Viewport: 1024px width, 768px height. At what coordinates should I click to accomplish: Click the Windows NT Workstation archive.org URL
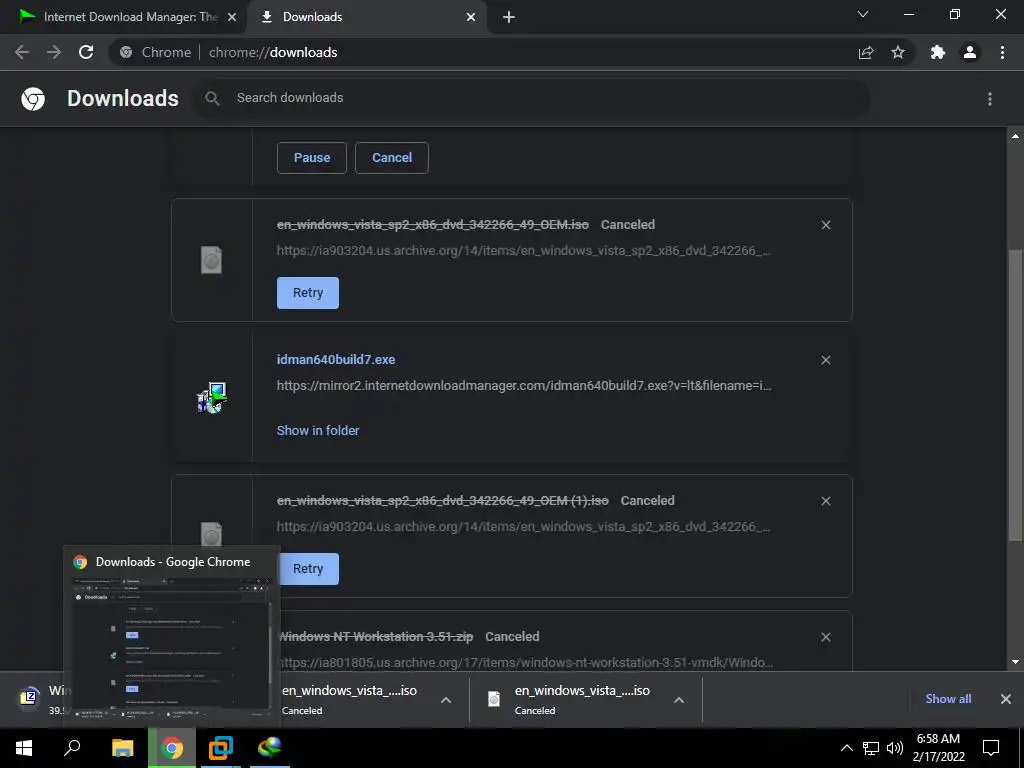pyautogui.click(x=526, y=662)
